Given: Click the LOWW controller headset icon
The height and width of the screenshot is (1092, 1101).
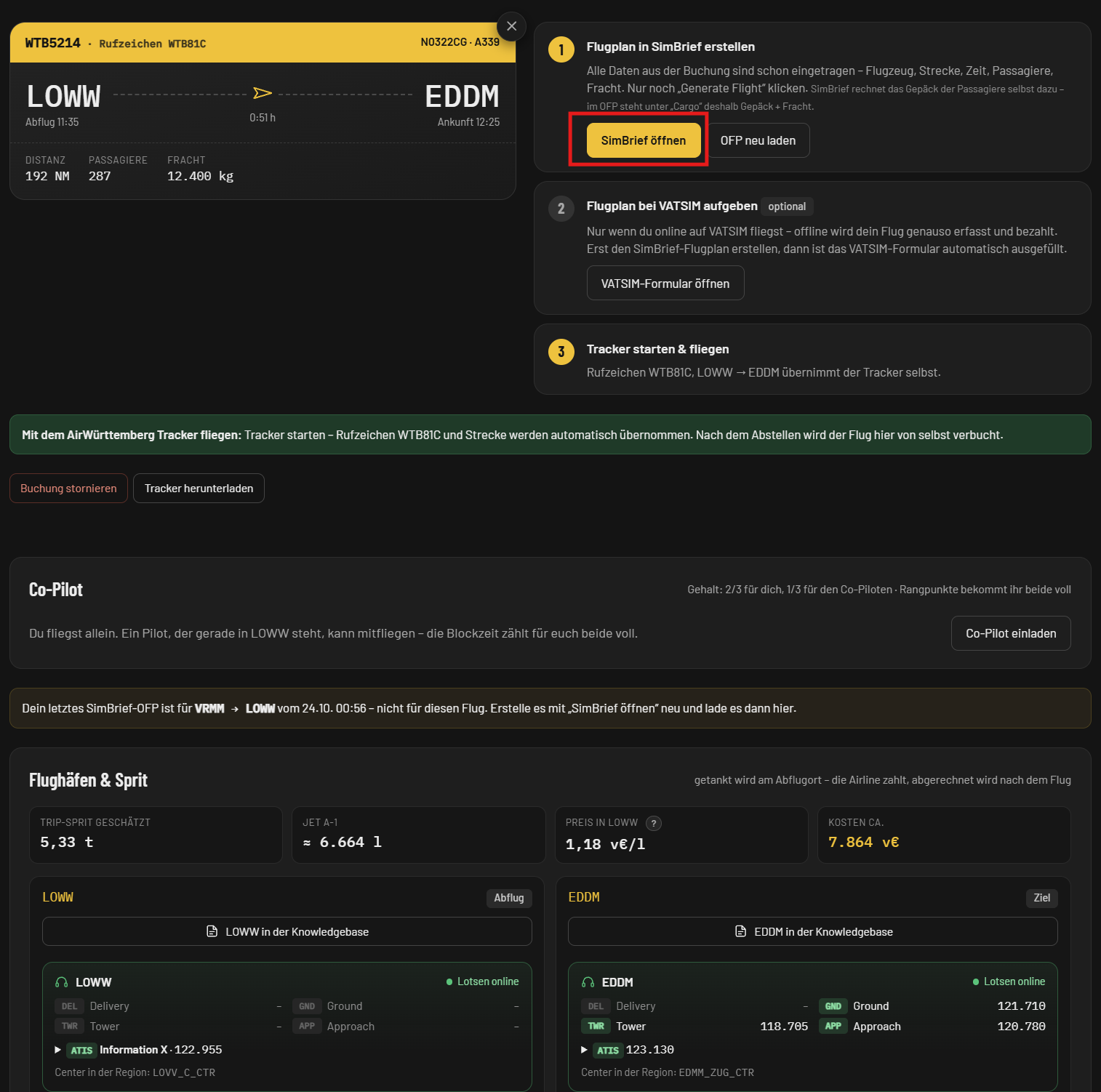Looking at the screenshot, I should 61,982.
